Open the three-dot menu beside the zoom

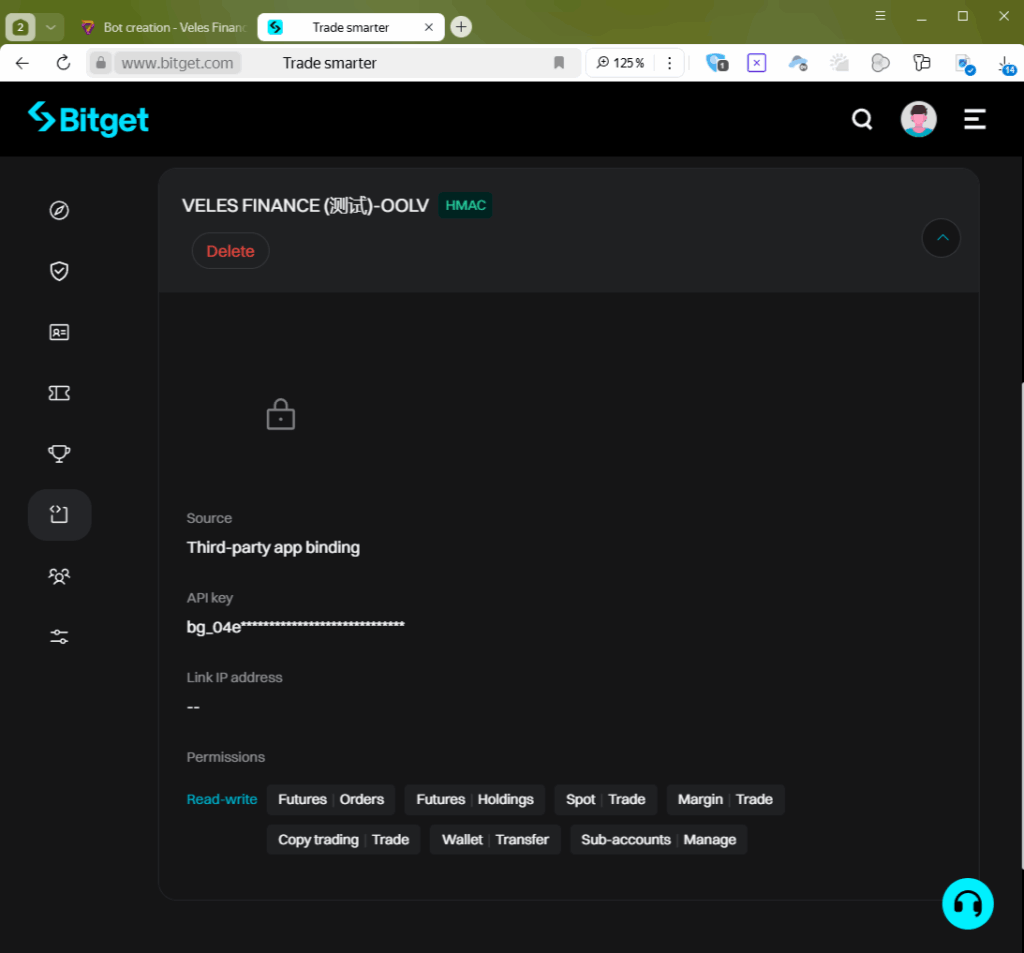click(x=669, y=63)
